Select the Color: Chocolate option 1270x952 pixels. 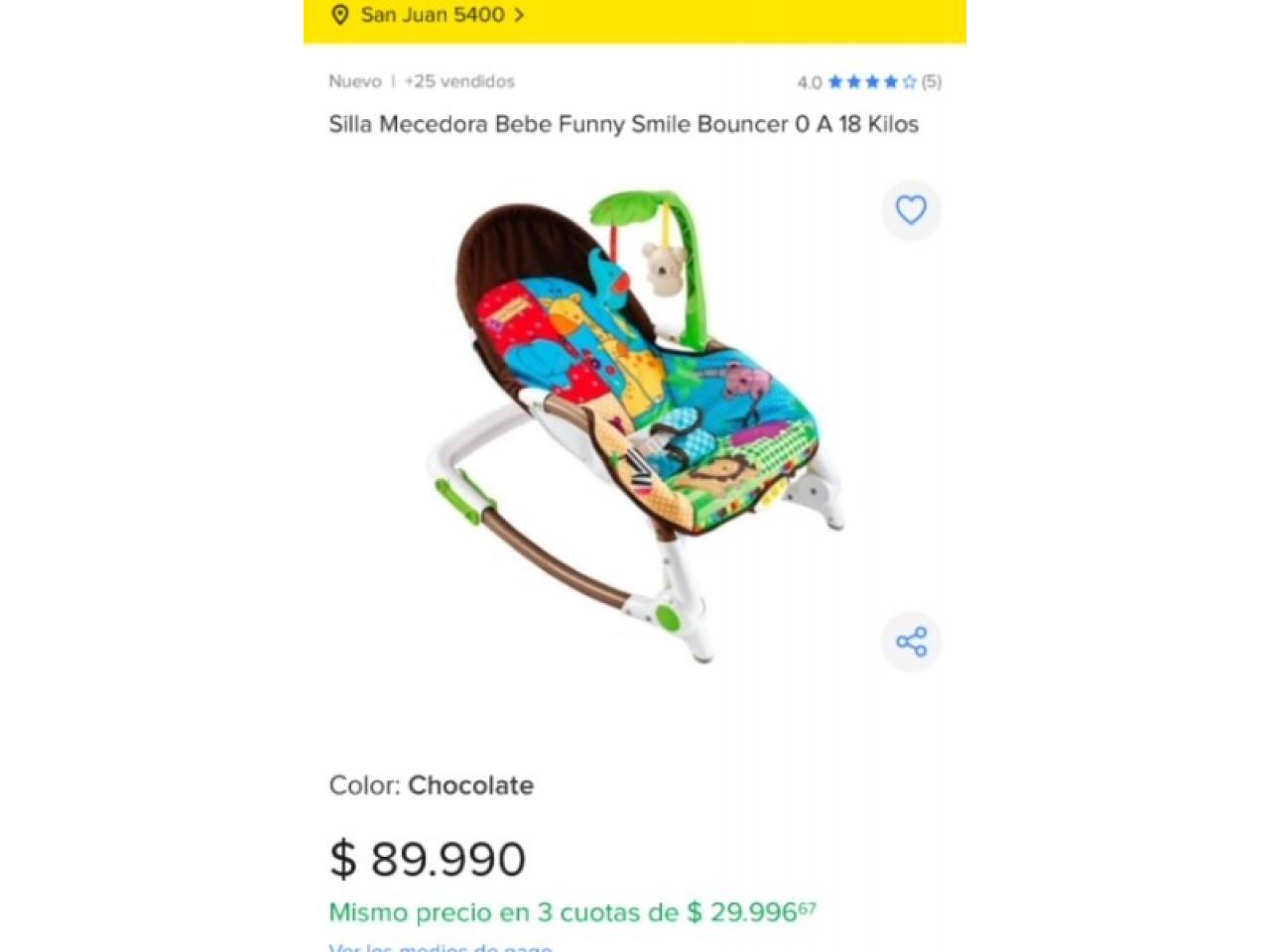pyautogui.click(x=432, y=785)
